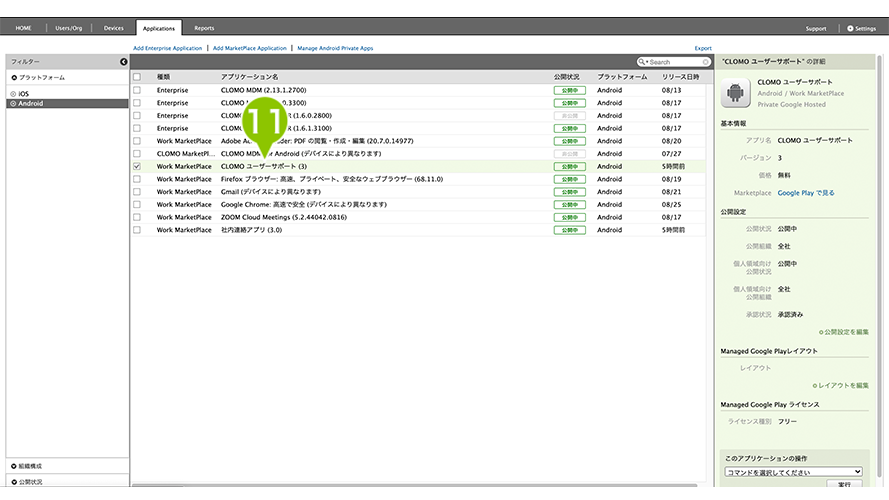Click unpublished badge for CLOMO MDM for Android row
Image resolution: width=889 pixels, height=500 pixels.
[x=569, y=154]
